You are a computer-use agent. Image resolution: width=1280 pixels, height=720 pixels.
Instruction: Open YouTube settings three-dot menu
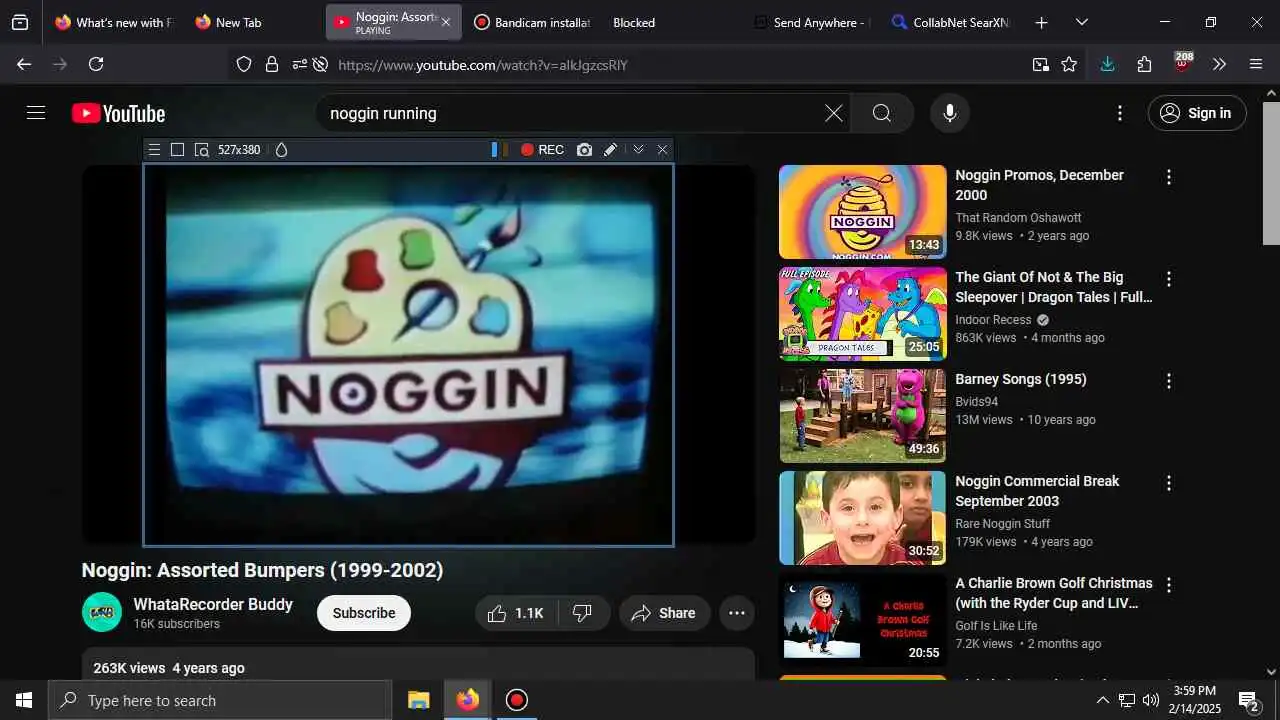(1120, 113)
